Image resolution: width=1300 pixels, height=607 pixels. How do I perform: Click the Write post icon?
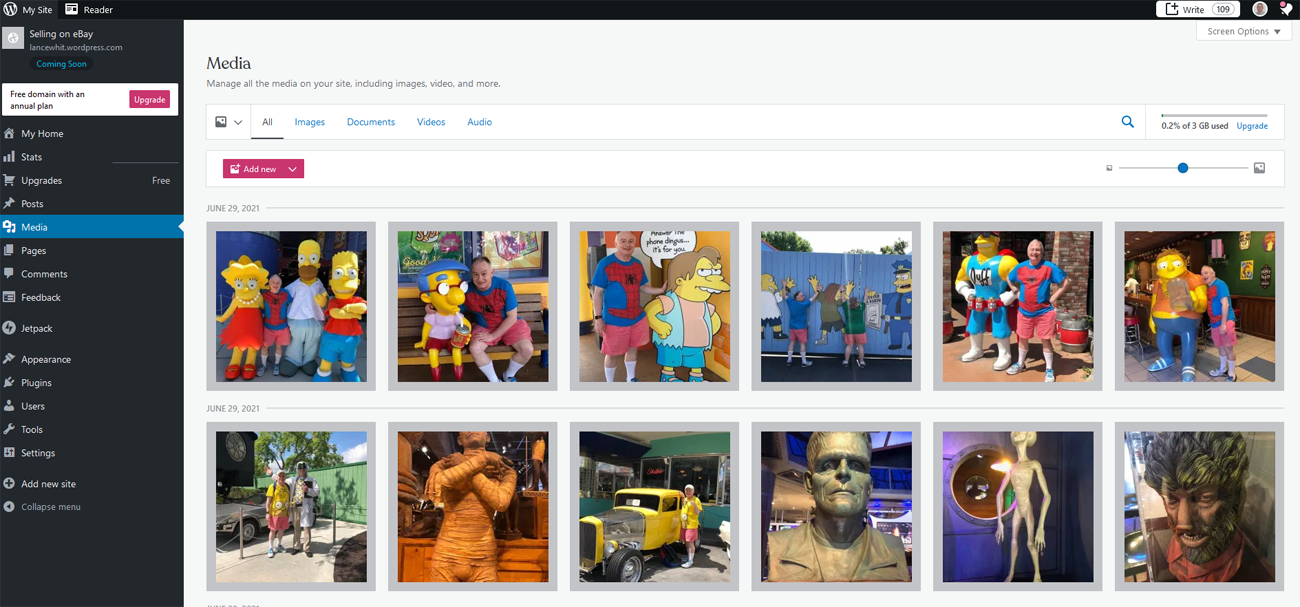coord(1172,9)
